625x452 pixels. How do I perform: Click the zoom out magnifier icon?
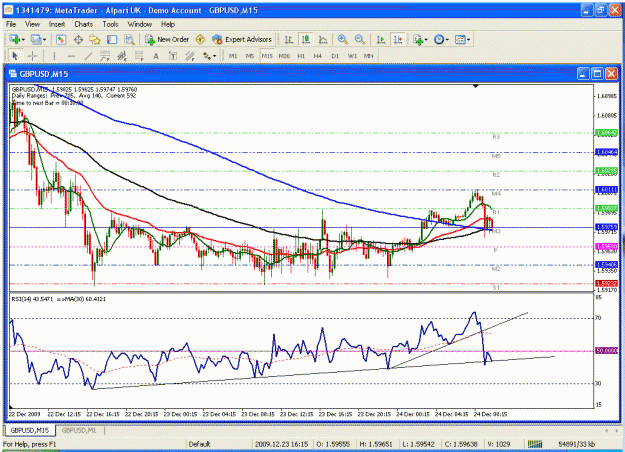click(x=360, y=39)
